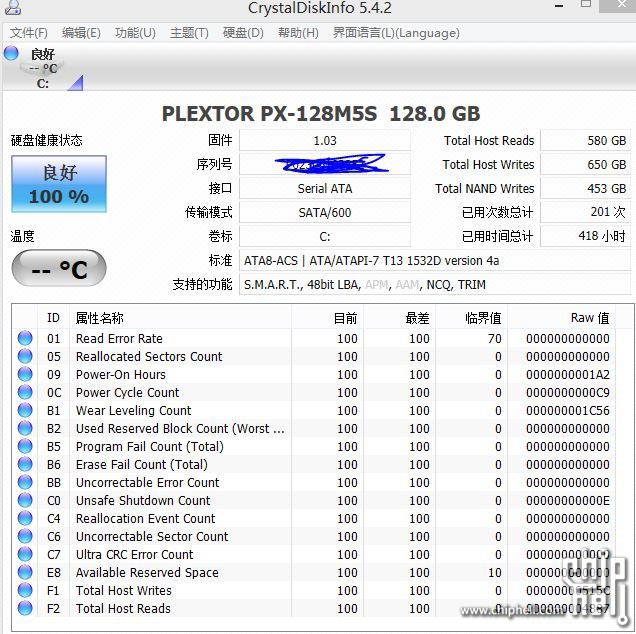Click the power-on hours value 418 小时

(585, 236)
